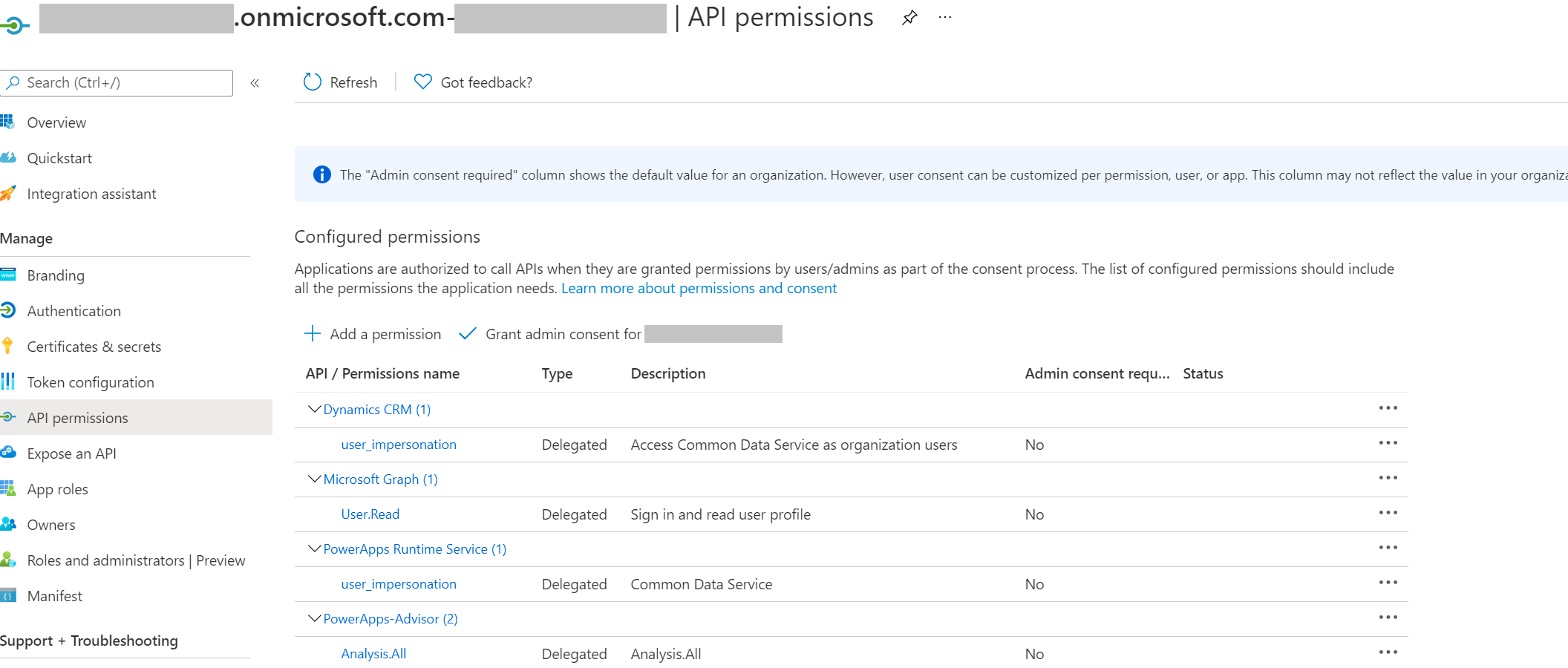Refresh the permissions list
Viewport: 1568px width, 668px height.
coord(339,82)
